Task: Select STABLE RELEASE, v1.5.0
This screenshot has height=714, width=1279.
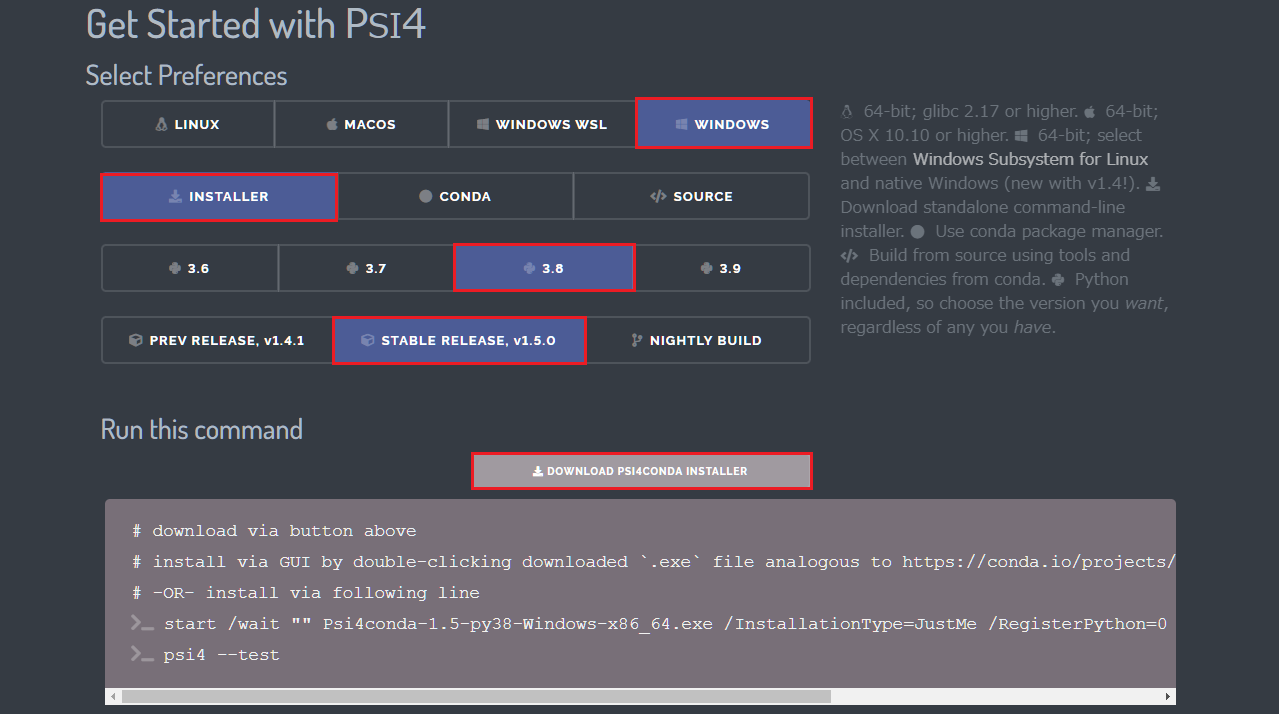Action: [459, 340]
